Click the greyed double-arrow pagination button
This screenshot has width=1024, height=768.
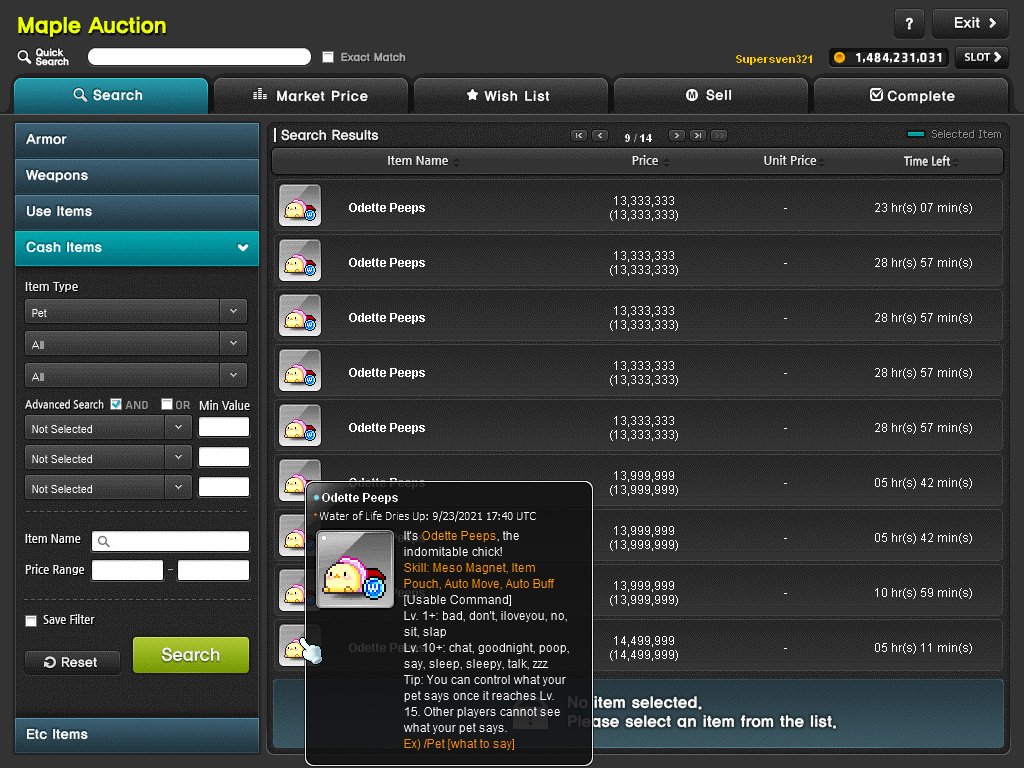pos(719,136)
